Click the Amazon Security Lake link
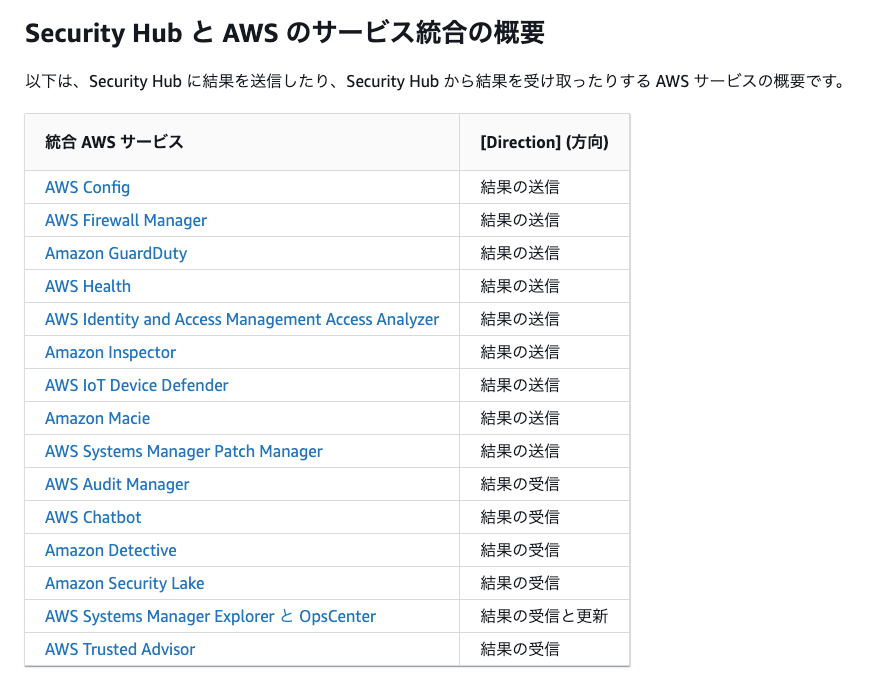 (x=125, y=583)
